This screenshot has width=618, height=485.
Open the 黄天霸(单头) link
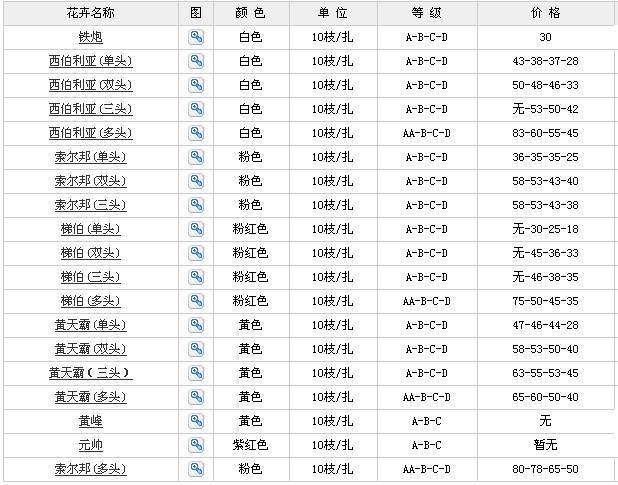click(x=91, y=325)
